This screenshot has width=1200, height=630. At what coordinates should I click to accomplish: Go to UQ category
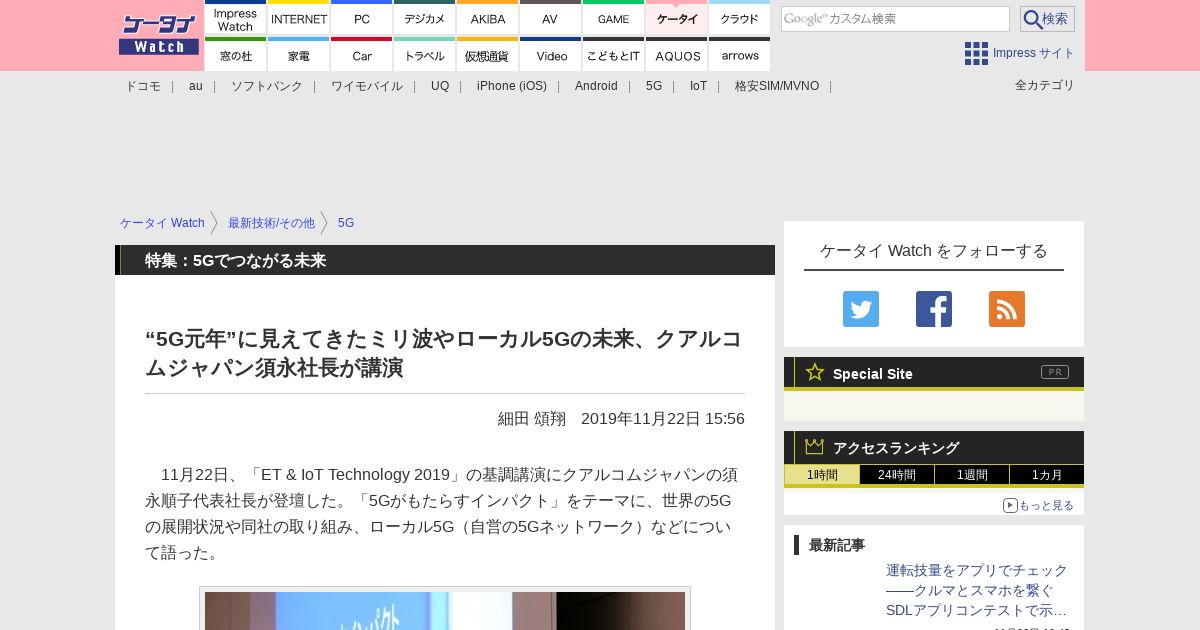tap(440, 86)
